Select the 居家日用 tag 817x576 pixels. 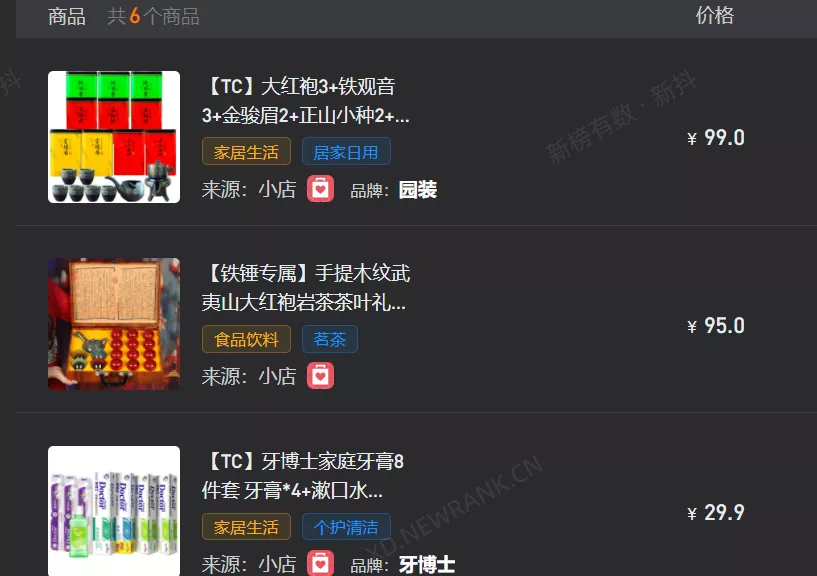pos(346,152)
